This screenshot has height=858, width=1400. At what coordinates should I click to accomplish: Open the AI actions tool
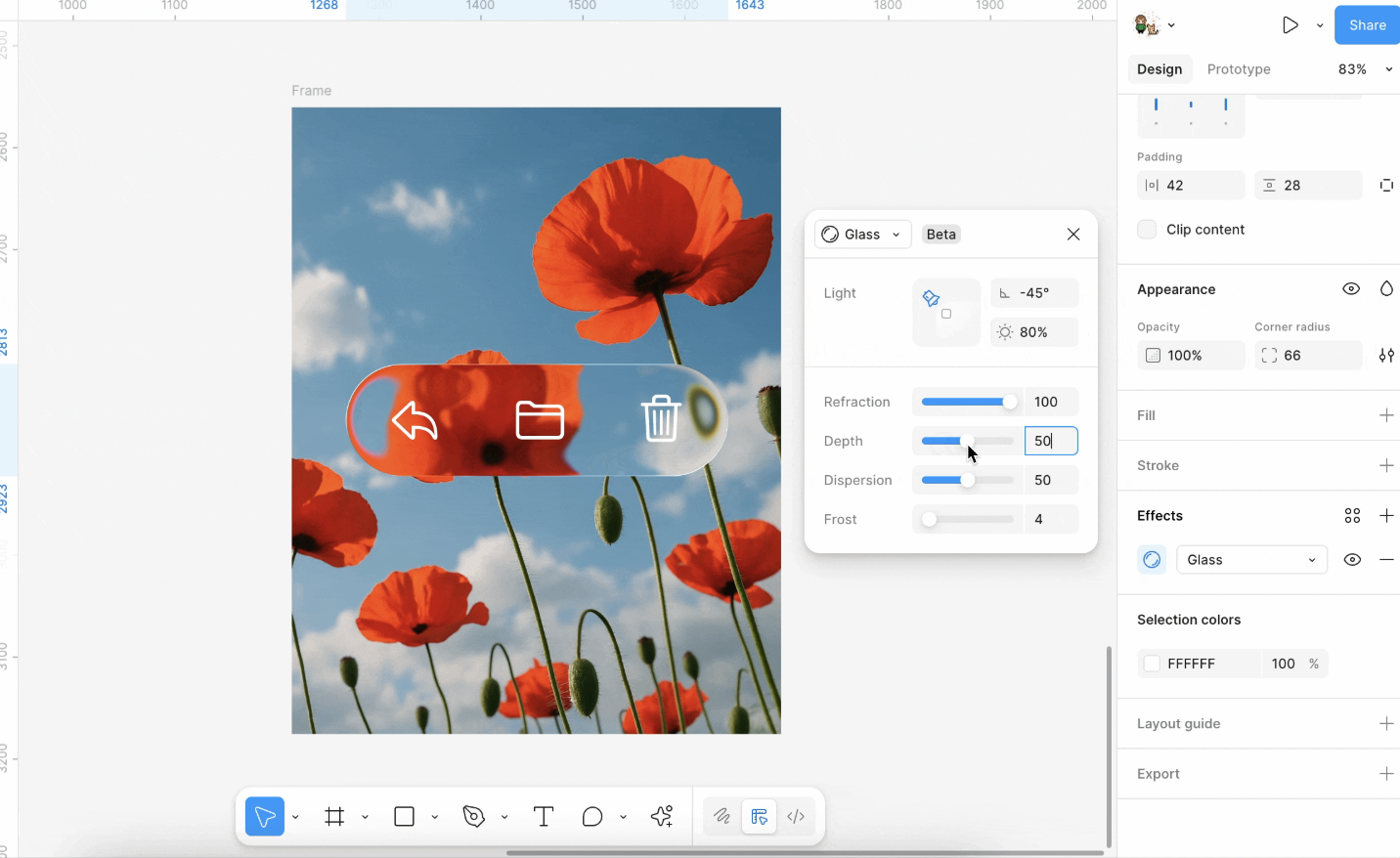pyautogui.click(x=662, y=817)
